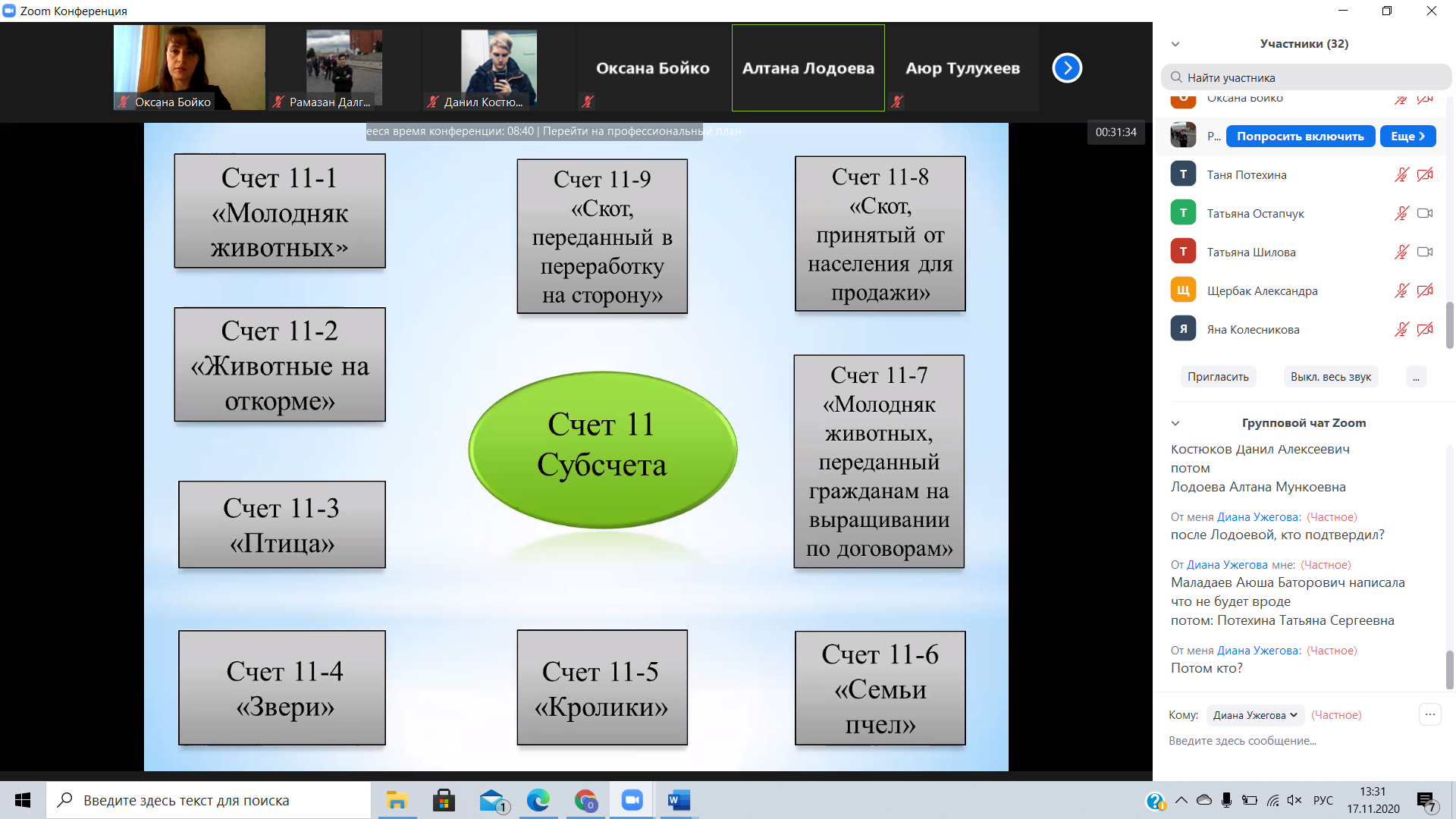Click camera-off icon for Яна Колесникова
Image resolution: width=1456 pixels, height=819 pixels.
(x=1425, y=329)
